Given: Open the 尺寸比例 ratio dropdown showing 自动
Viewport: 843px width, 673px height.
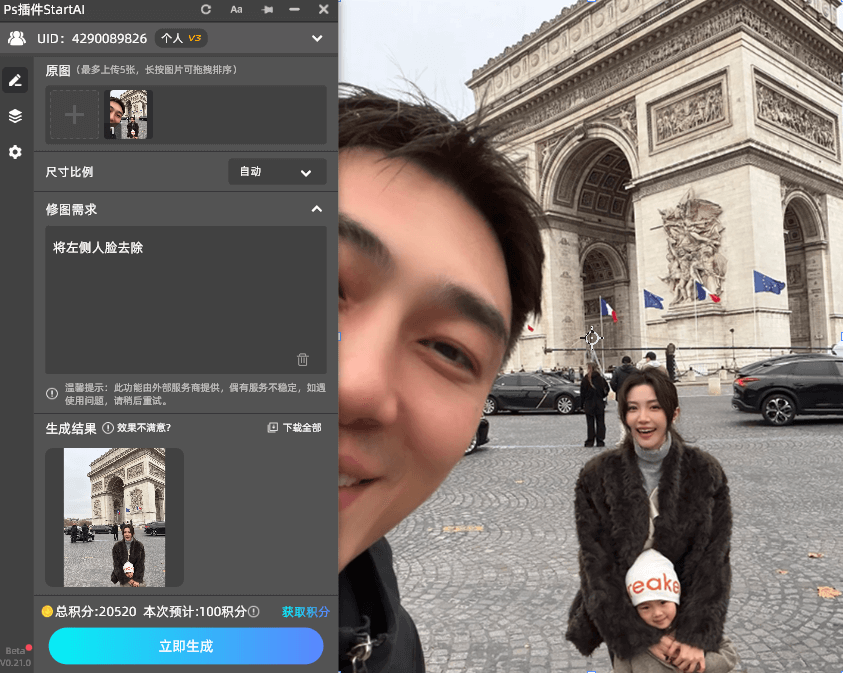Looking at the screenshot, I should click(x=277, y=171).
